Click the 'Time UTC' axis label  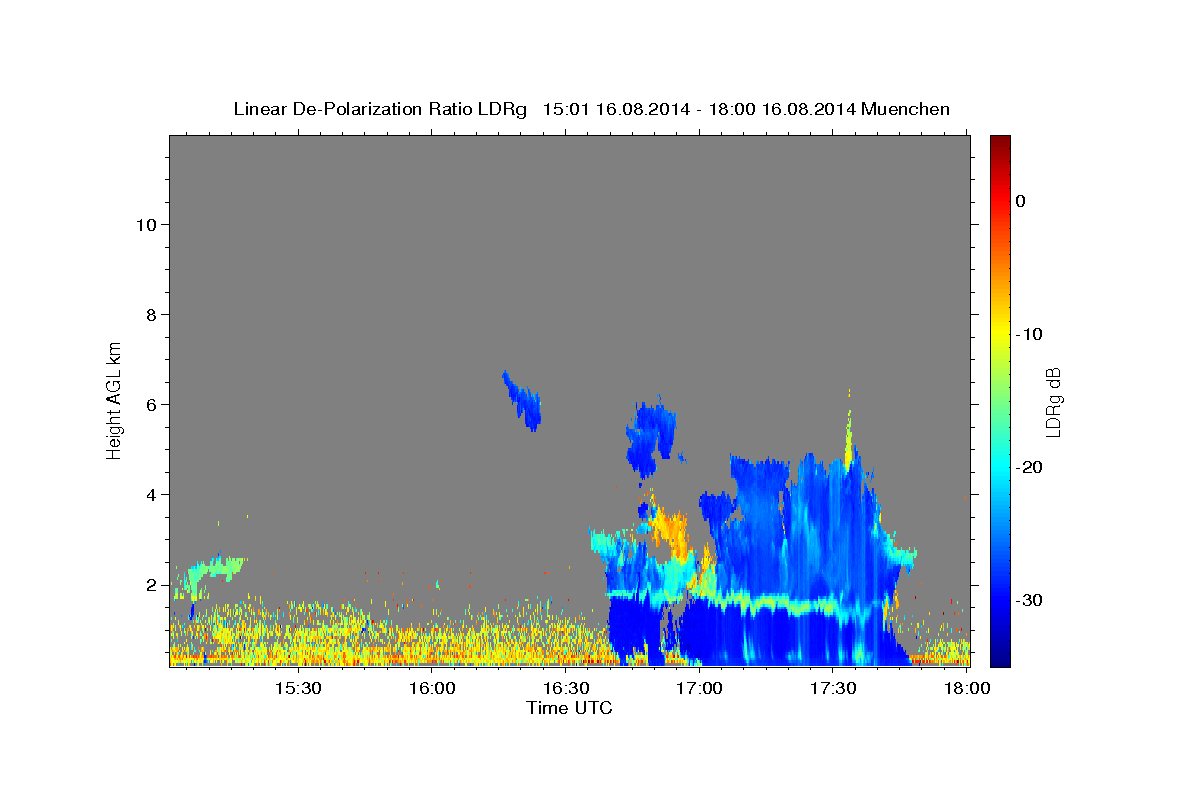(x=569, y=708)
